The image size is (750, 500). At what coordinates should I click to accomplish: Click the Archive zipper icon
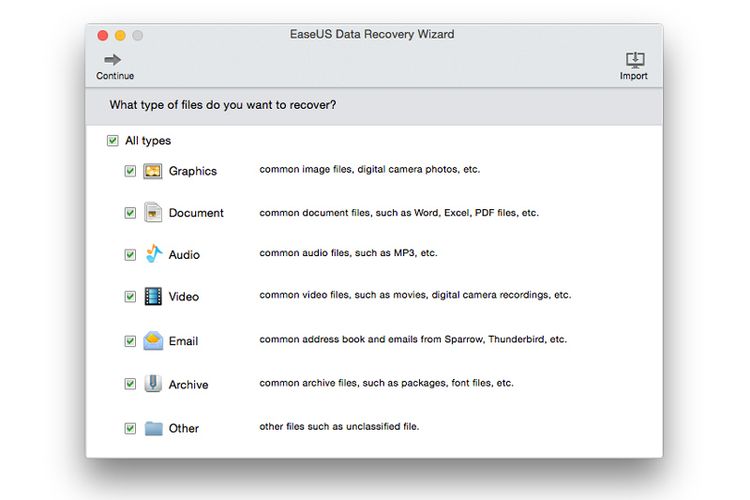point(153,384)
